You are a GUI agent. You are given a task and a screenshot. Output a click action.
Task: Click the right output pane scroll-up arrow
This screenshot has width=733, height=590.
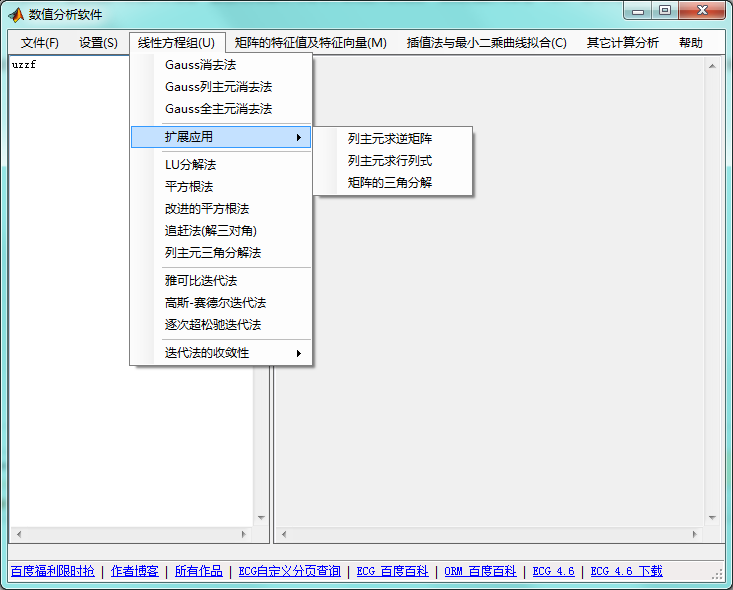pyautogui.click(x=712, y=66)
